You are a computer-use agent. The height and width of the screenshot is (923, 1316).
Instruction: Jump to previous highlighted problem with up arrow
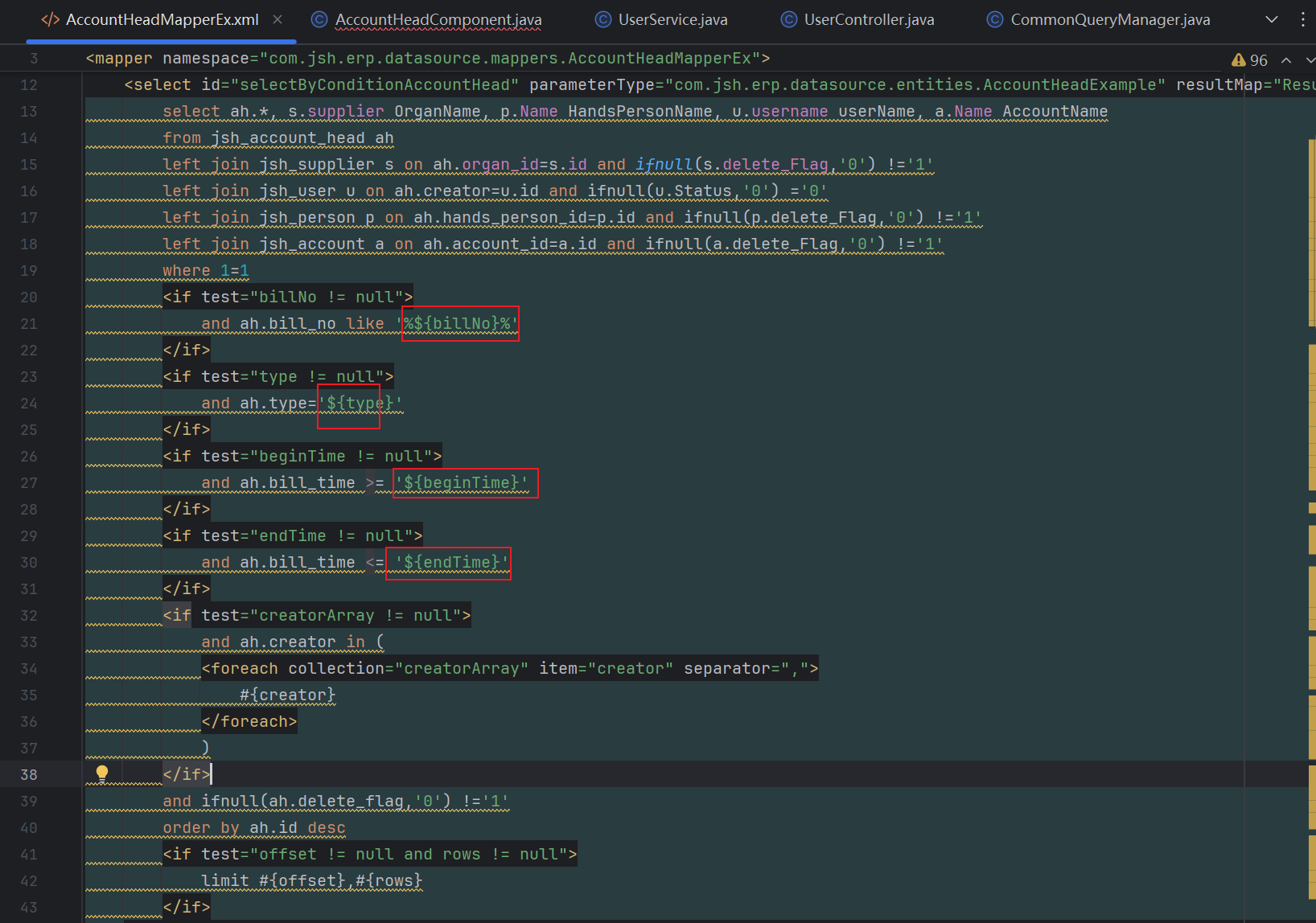(1286, 60)
